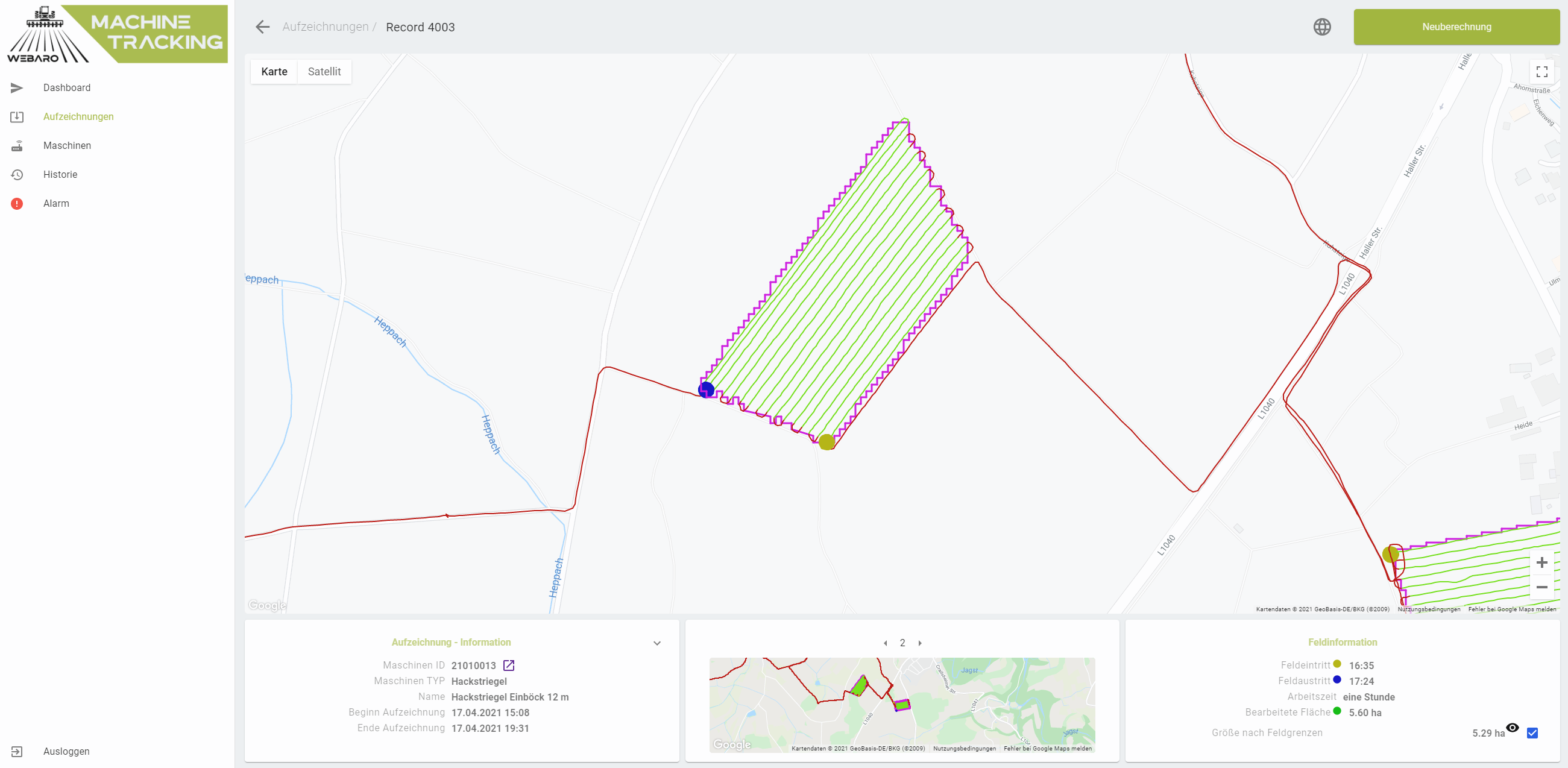Viewport: 1568px width, 768px height.
Task: Open machine 21010013 external link icon
Action: point(509,665)
